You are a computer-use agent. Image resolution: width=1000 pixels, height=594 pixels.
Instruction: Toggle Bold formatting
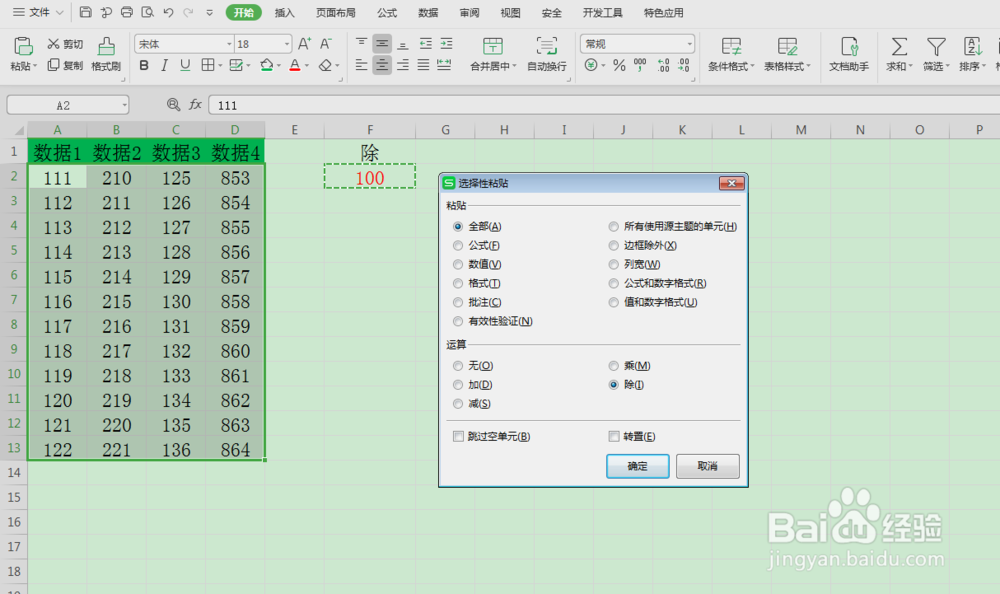[x=144, y=65]
